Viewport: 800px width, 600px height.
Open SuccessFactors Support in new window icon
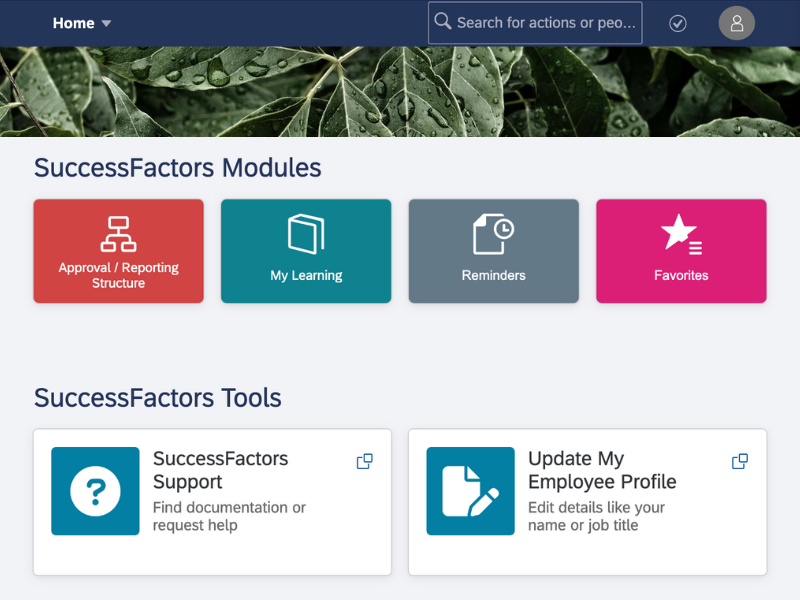(364, 461)
